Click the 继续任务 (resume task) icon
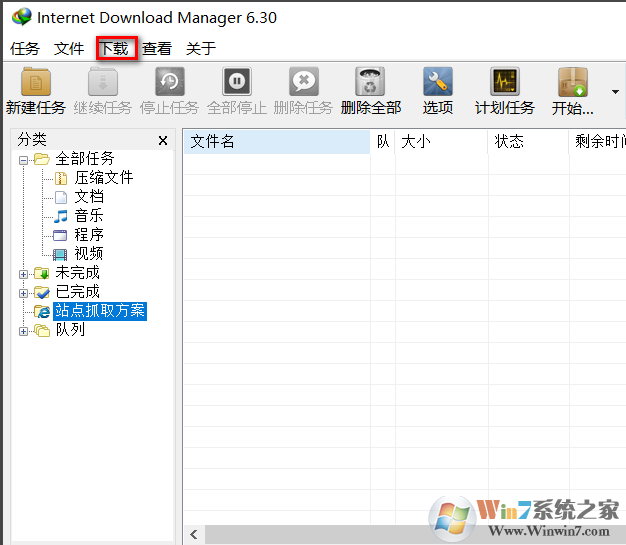This screenshot has height=545, width=626. tap(103, 82)
